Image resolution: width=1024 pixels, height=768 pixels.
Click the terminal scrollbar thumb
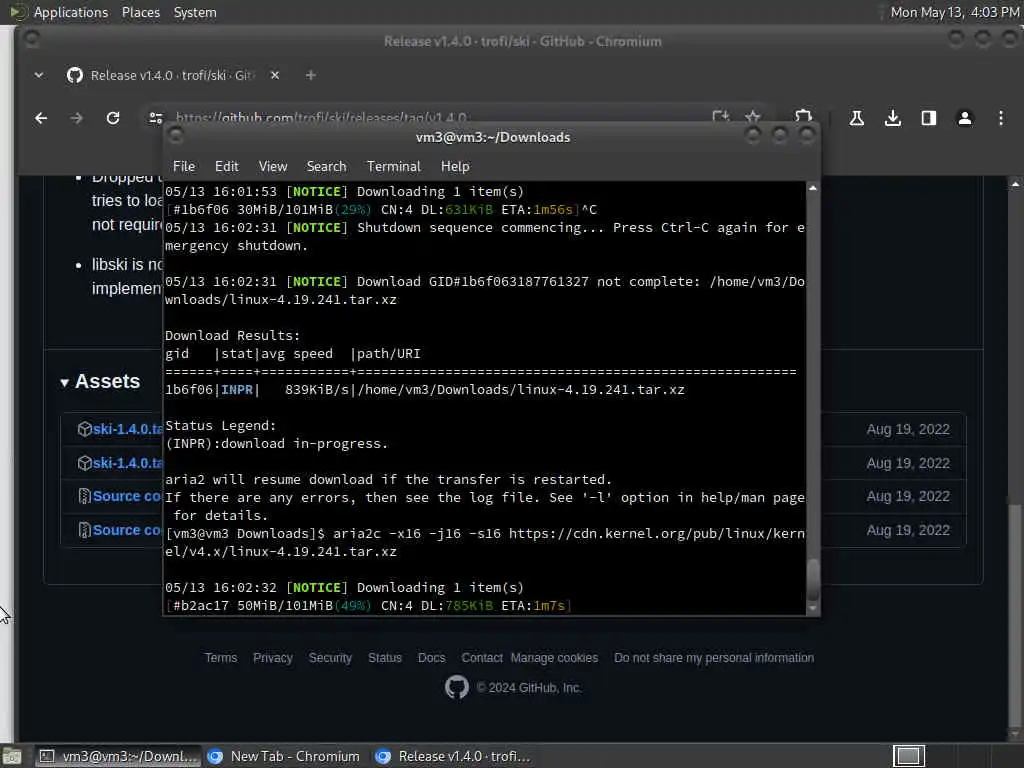pos(812,580)
